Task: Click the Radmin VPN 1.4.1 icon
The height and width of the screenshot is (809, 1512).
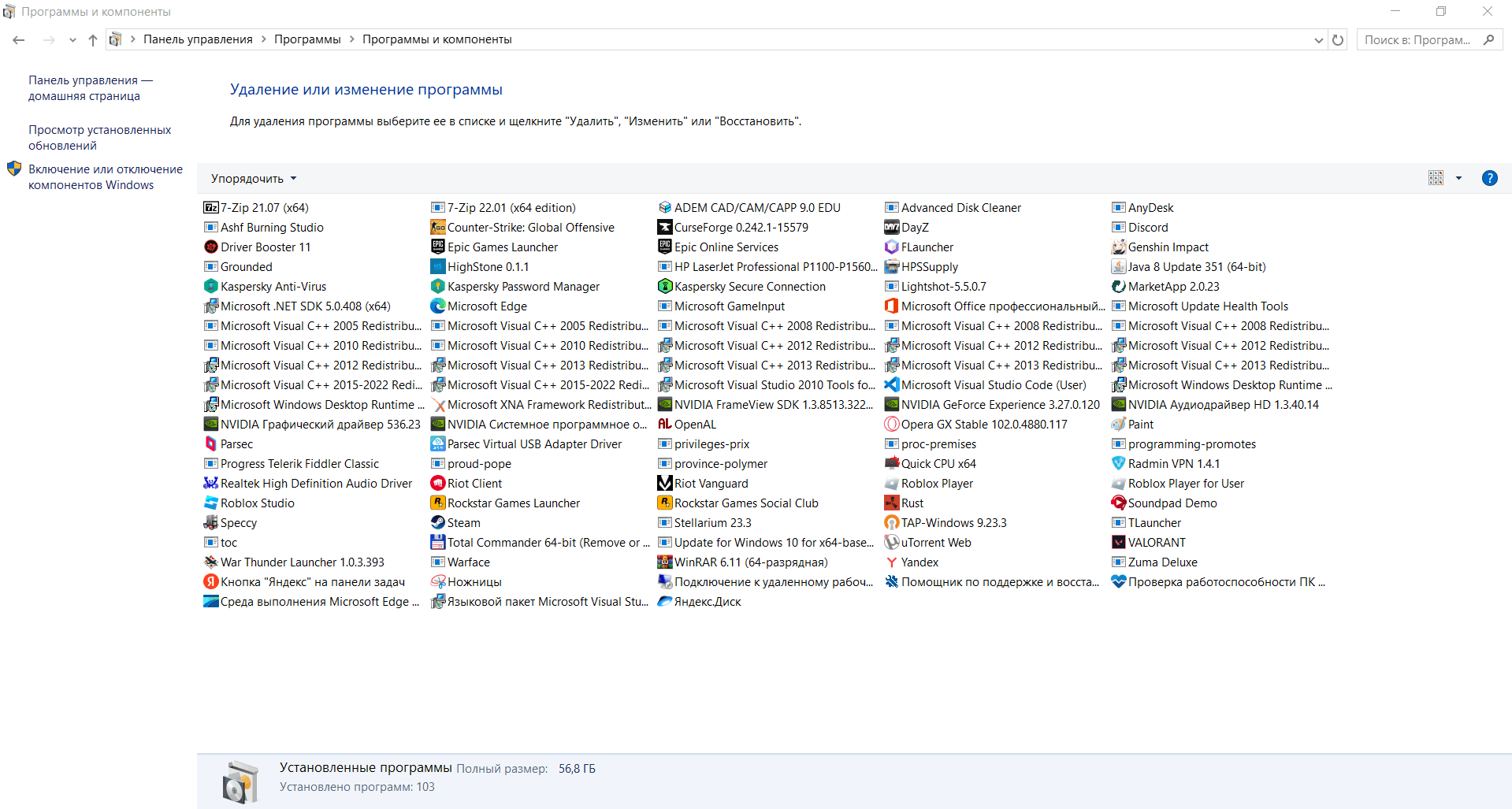Action: [x=1119, y=463]
